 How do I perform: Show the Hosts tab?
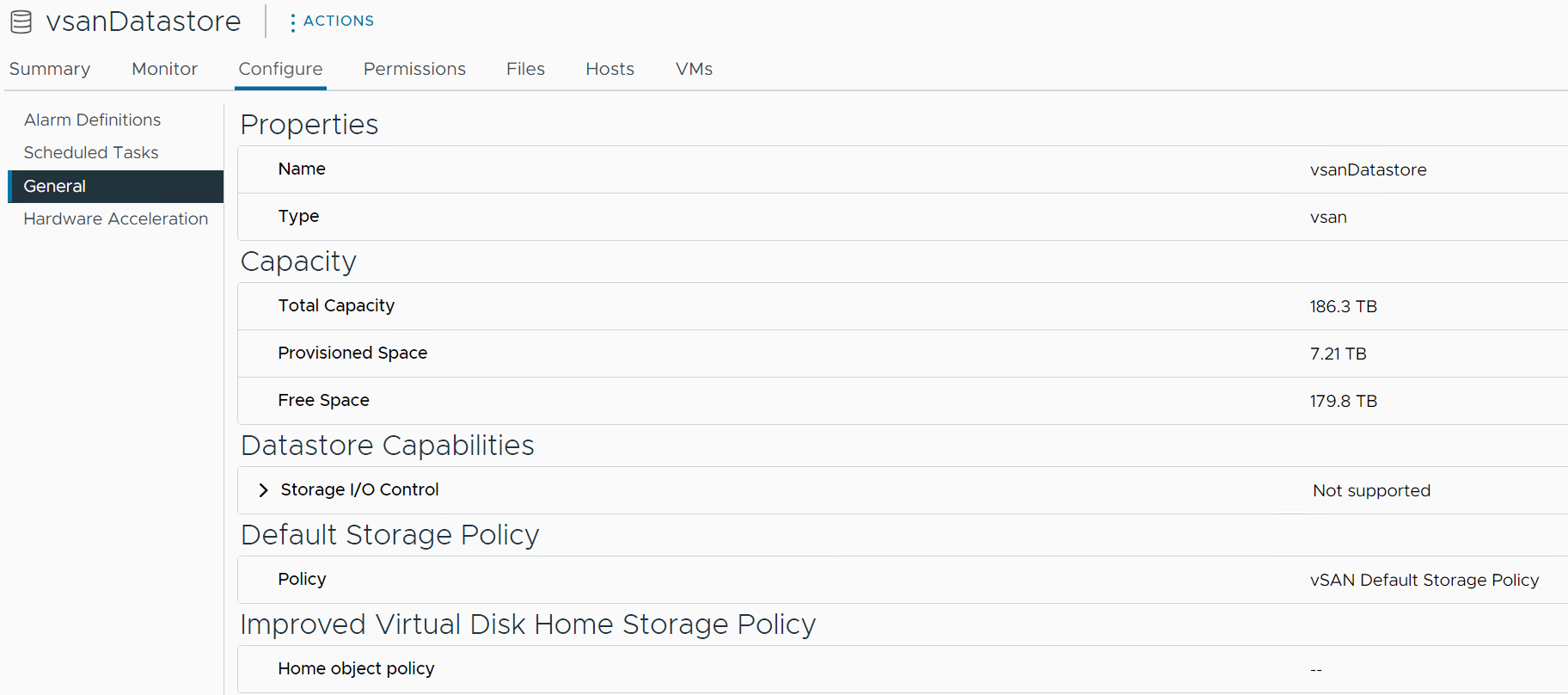pos(609,69)
